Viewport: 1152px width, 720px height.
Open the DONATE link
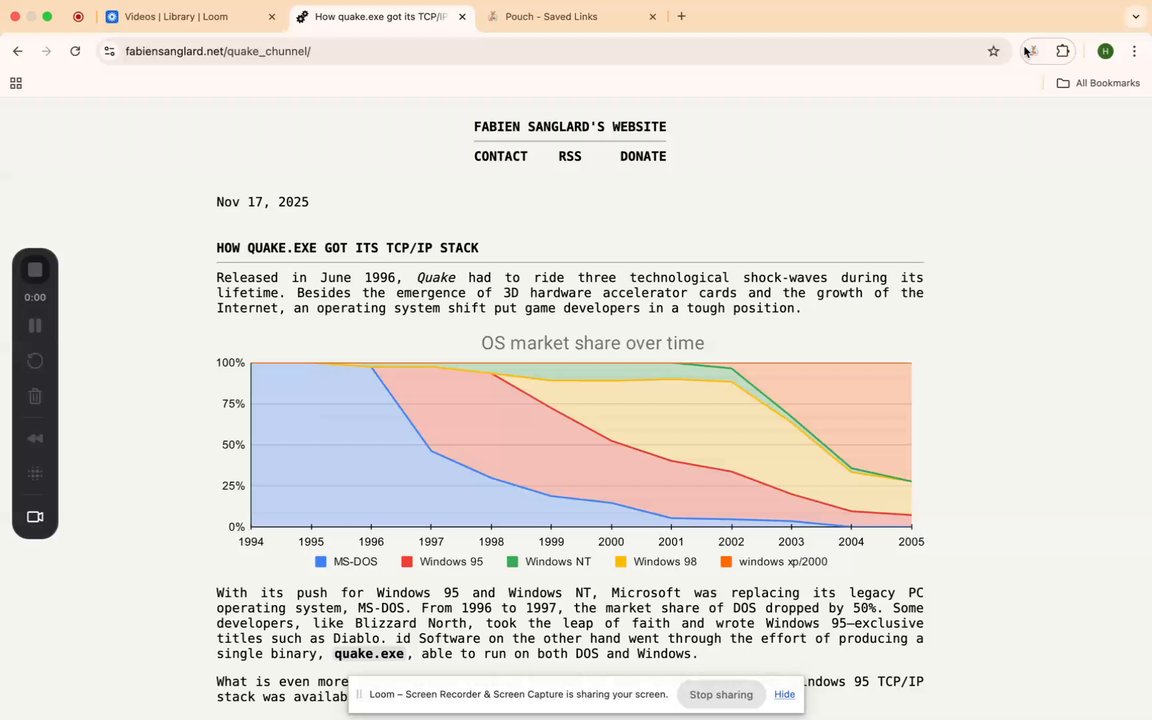(x=643, y=156)
